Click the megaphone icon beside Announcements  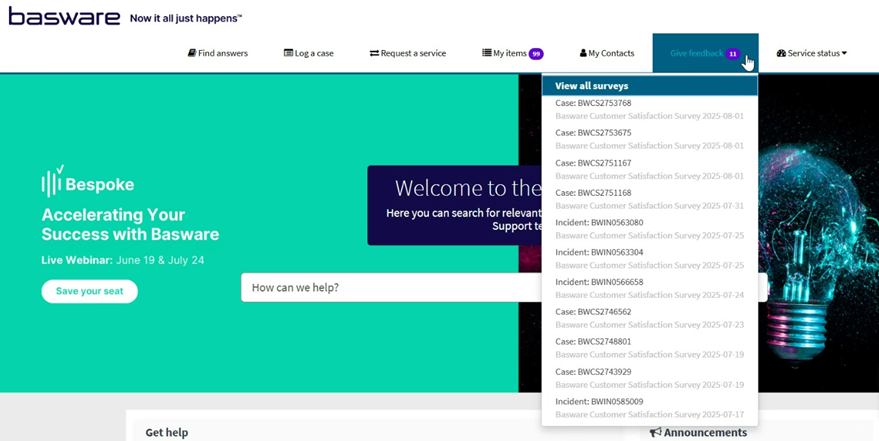click(x=656, y=433)
